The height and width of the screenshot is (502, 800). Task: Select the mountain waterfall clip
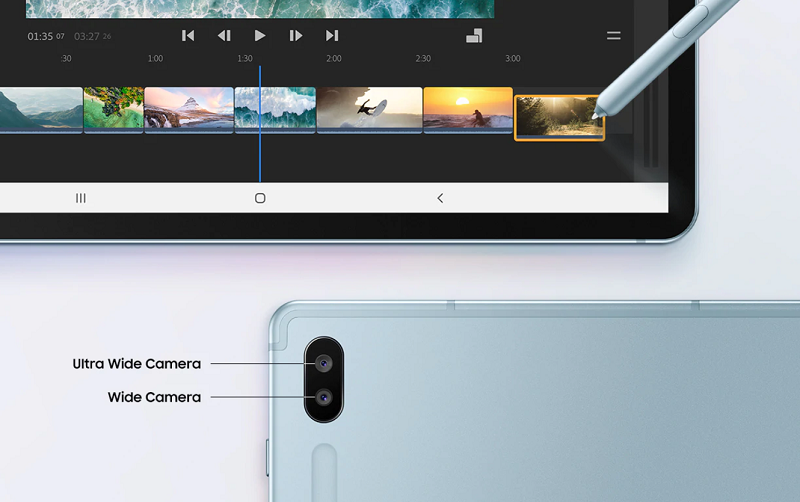(188, 109)
